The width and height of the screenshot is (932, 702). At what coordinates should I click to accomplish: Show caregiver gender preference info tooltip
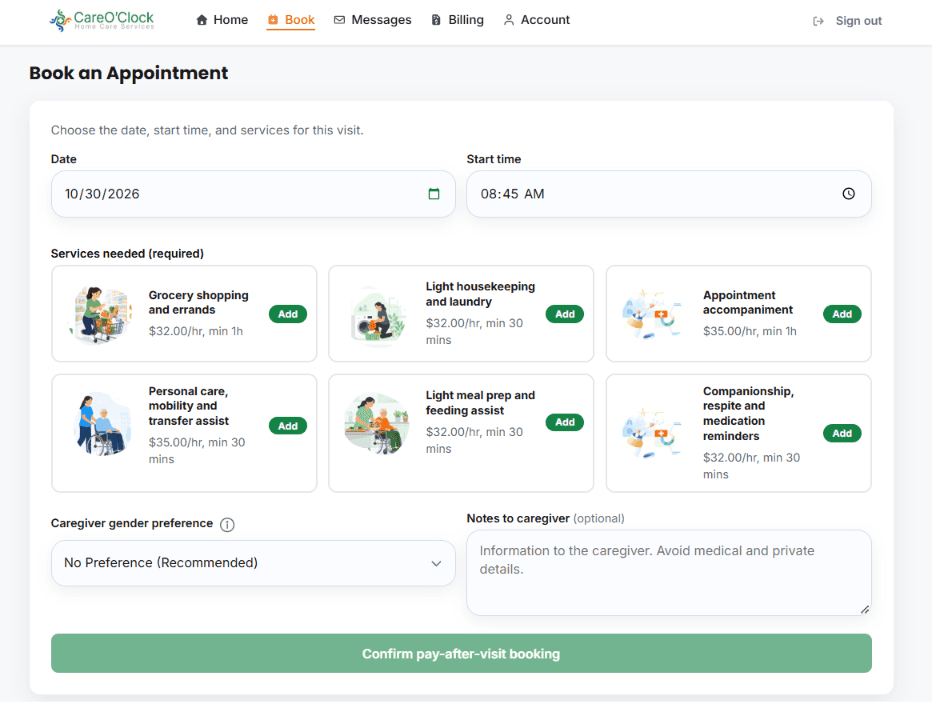click(227, 524)
